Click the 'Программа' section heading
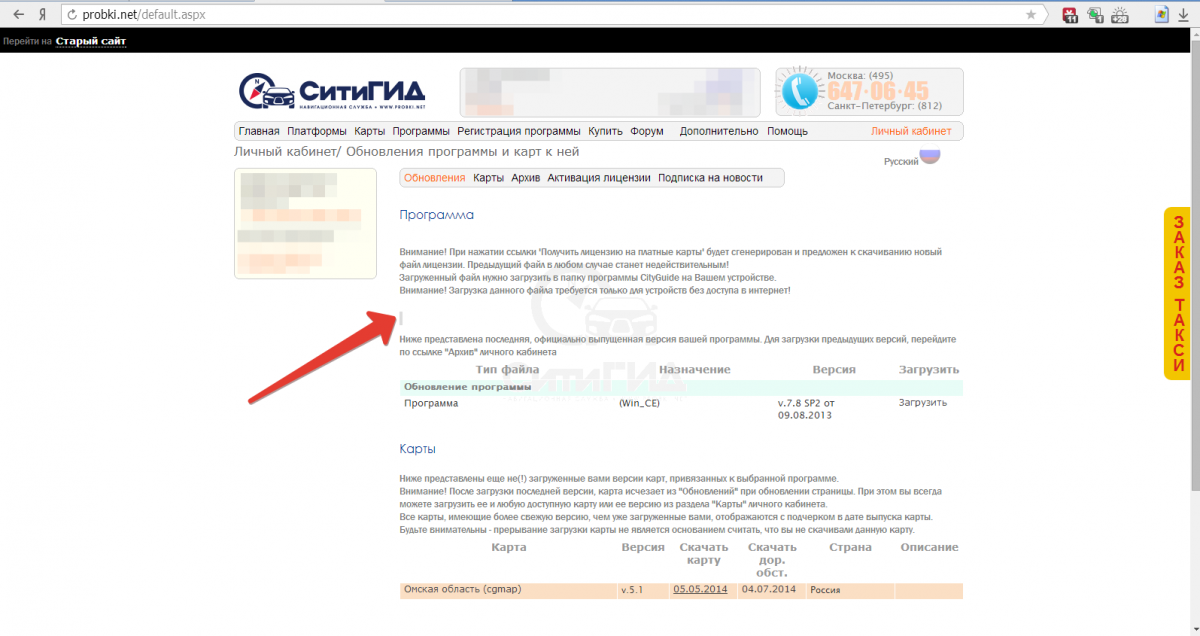The image size is (1200, 636). pyautogui.click(x=436, y=215)
